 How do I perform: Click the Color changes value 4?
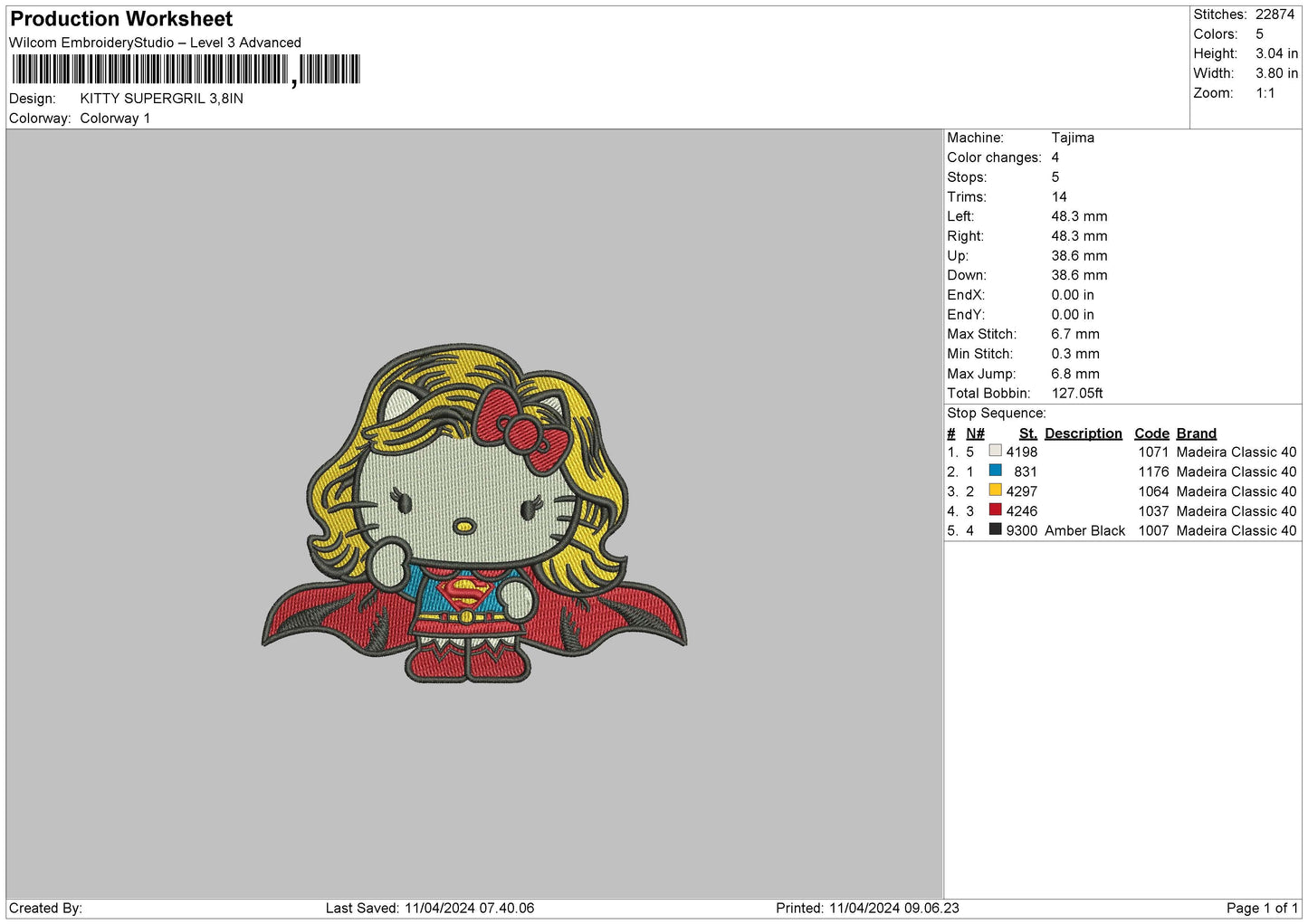pos(1055,157)
